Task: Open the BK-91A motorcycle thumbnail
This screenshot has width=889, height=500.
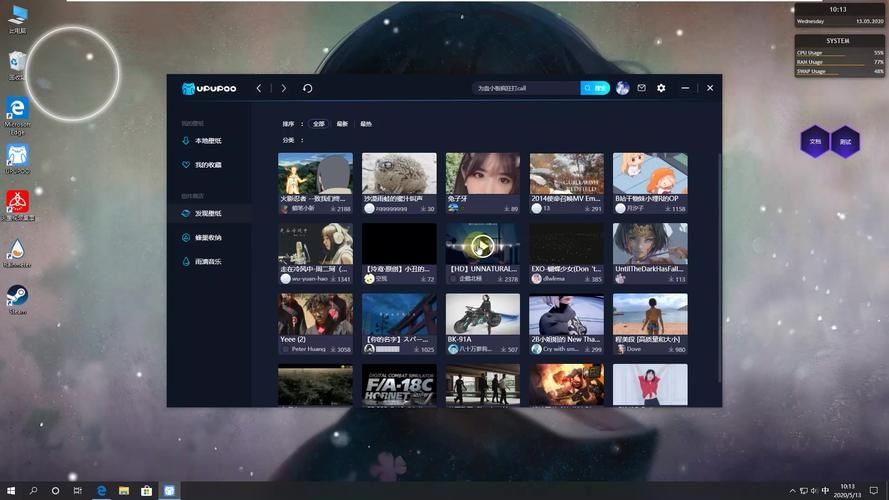Action: [x=482, y=314]
